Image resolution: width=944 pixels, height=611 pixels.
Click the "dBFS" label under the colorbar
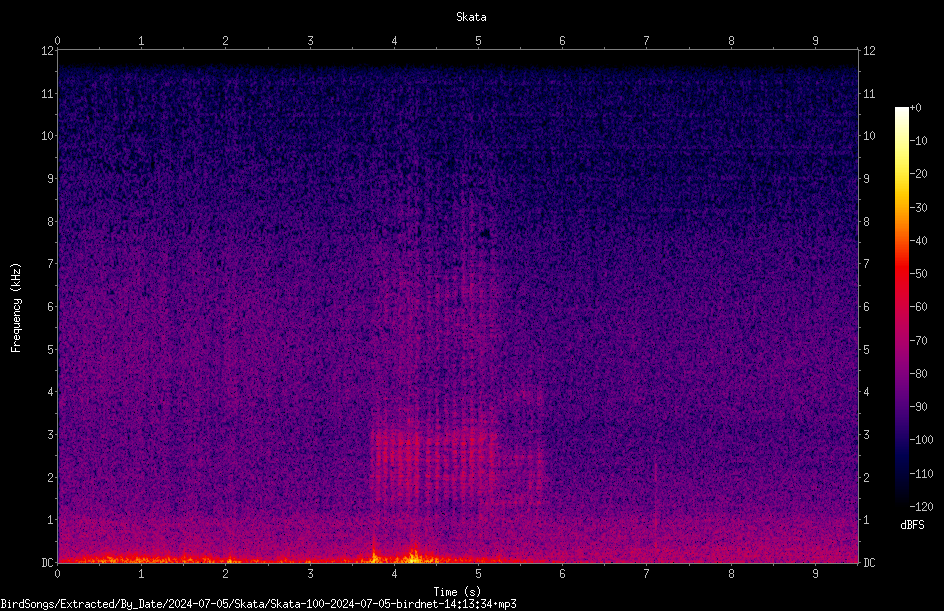point(912,525)
